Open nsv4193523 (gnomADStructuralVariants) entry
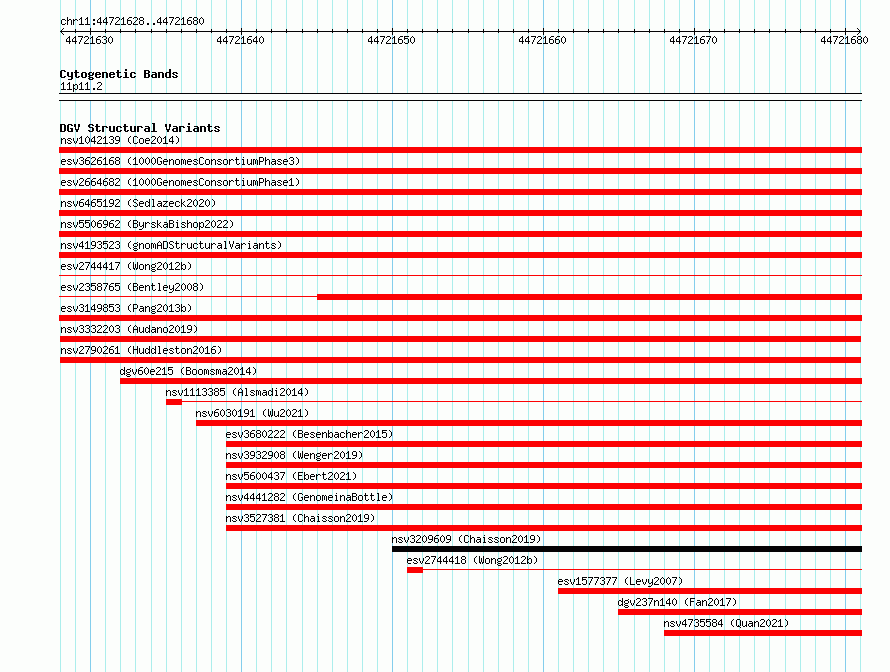This screenshot has height=672, width=890. [x=171, y=245]
